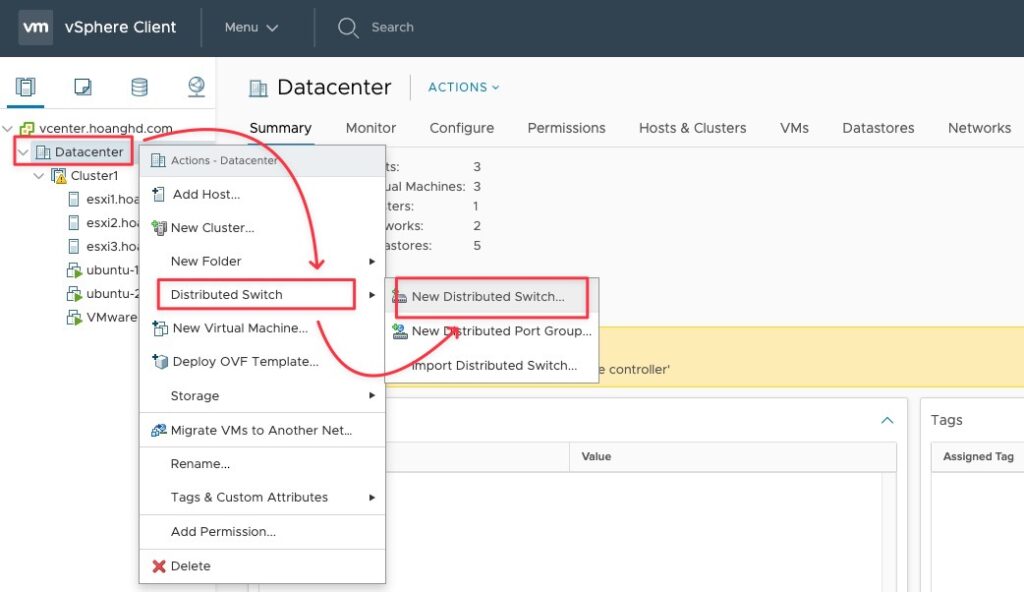Choose New Cluster... menu entry
The image size is (1024, 592).
click(x=262, y=227)
